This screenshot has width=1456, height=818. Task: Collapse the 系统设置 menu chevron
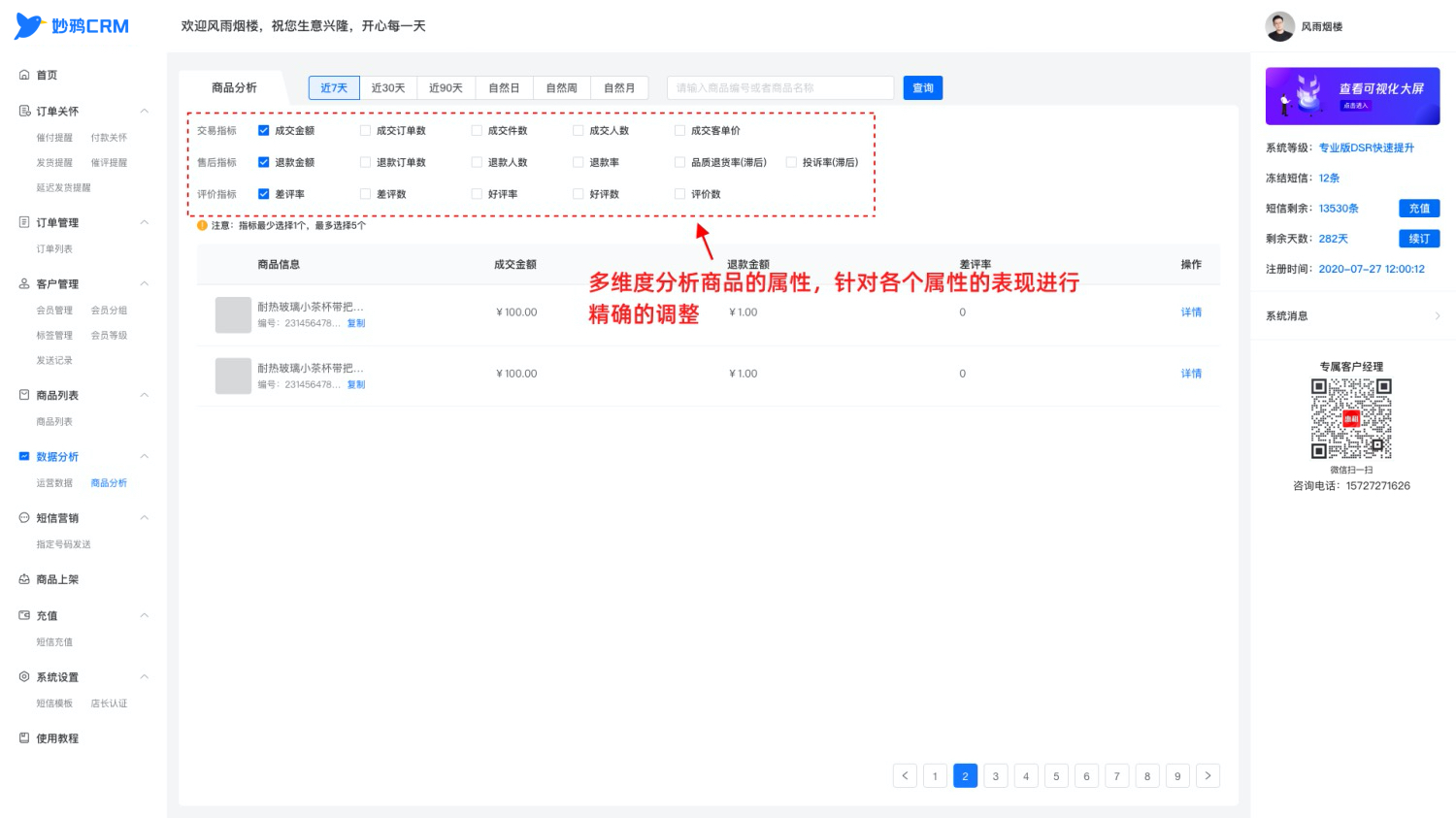pos(145,676)
